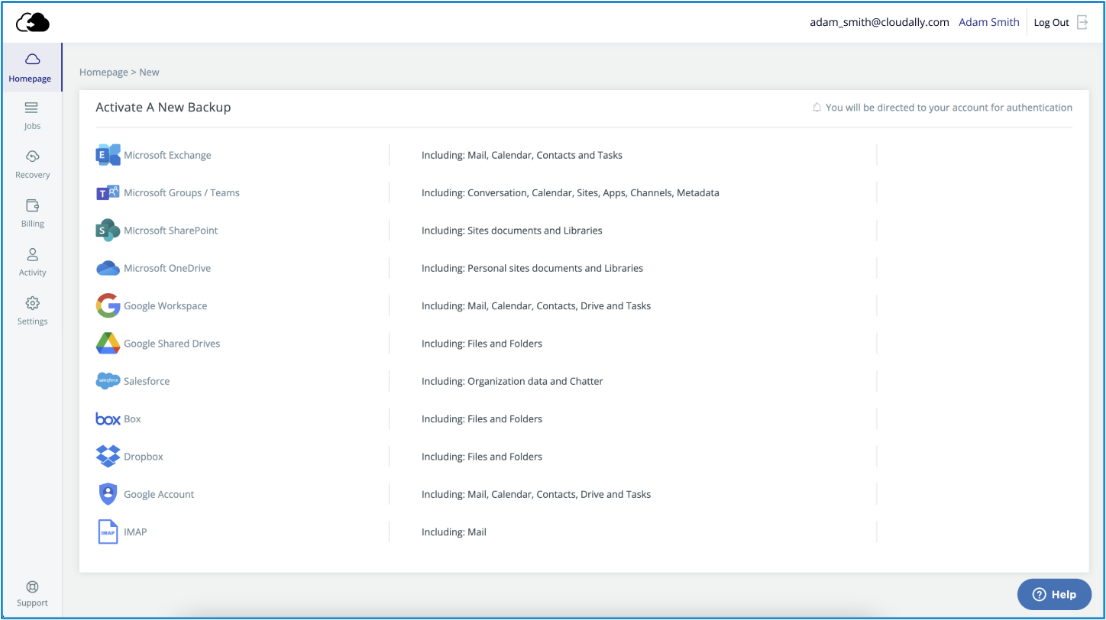
Task: Click the Salesforce cloud icon
Action: point(108,381)
